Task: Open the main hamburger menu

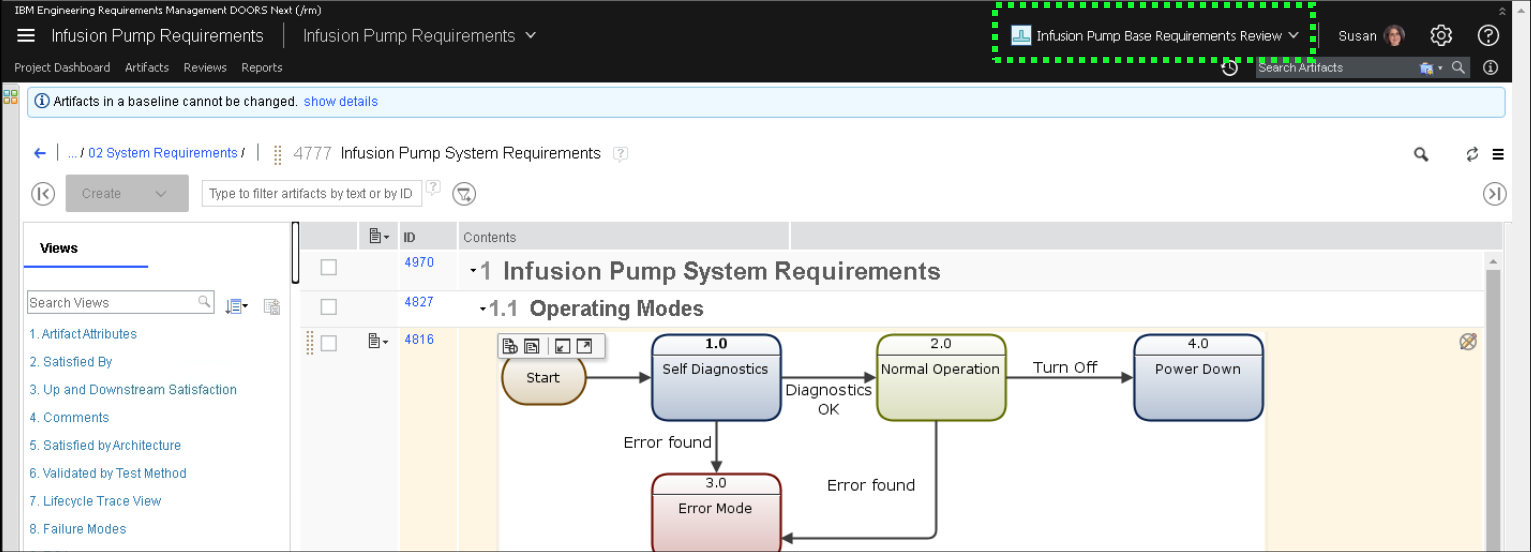Action: pos(26,36)
